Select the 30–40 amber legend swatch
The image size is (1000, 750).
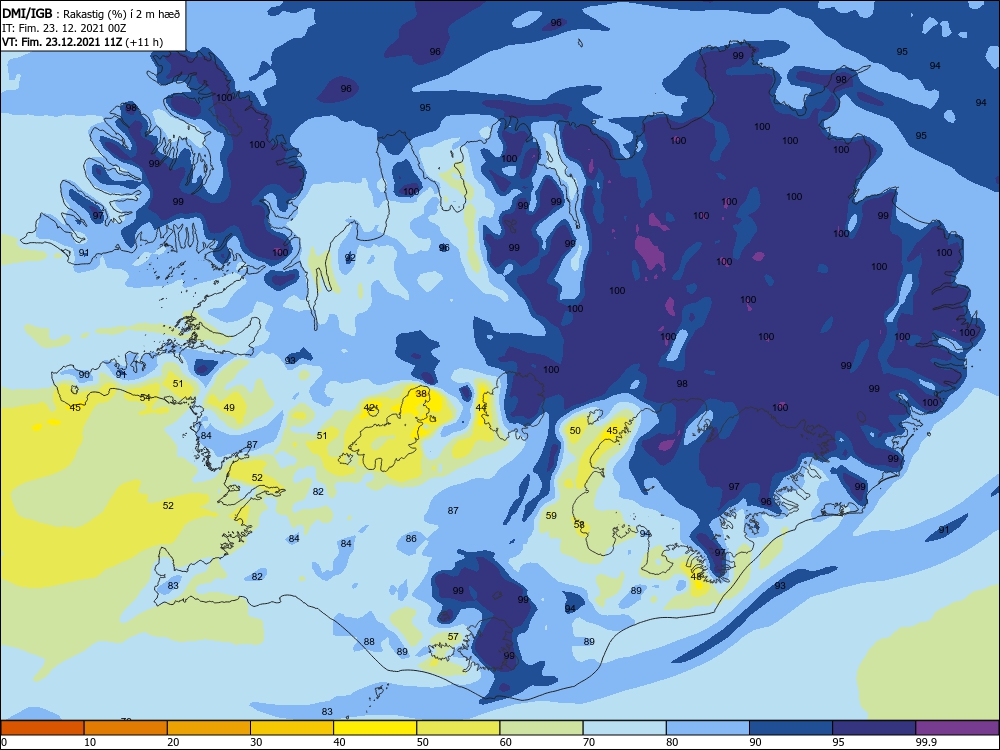click(x=292, y=728)
